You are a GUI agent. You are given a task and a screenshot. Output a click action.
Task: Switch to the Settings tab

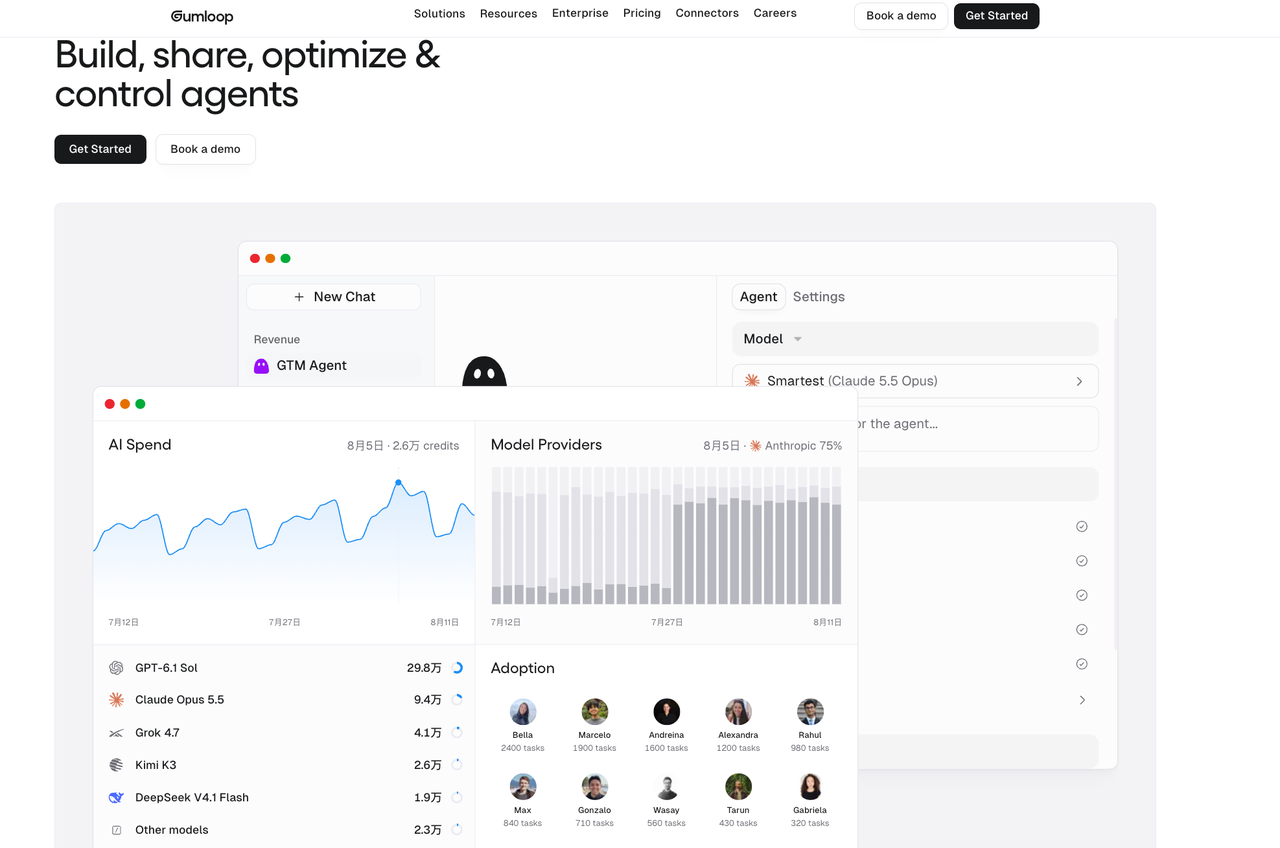click(x=819, y=297)
